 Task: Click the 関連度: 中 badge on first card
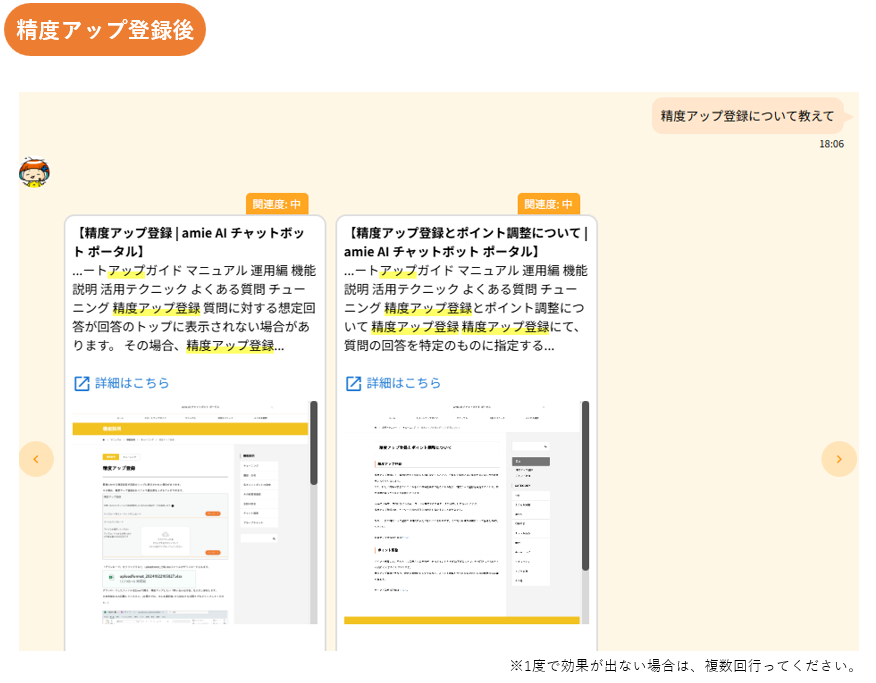pyautogui.click(x=276, y=204)
